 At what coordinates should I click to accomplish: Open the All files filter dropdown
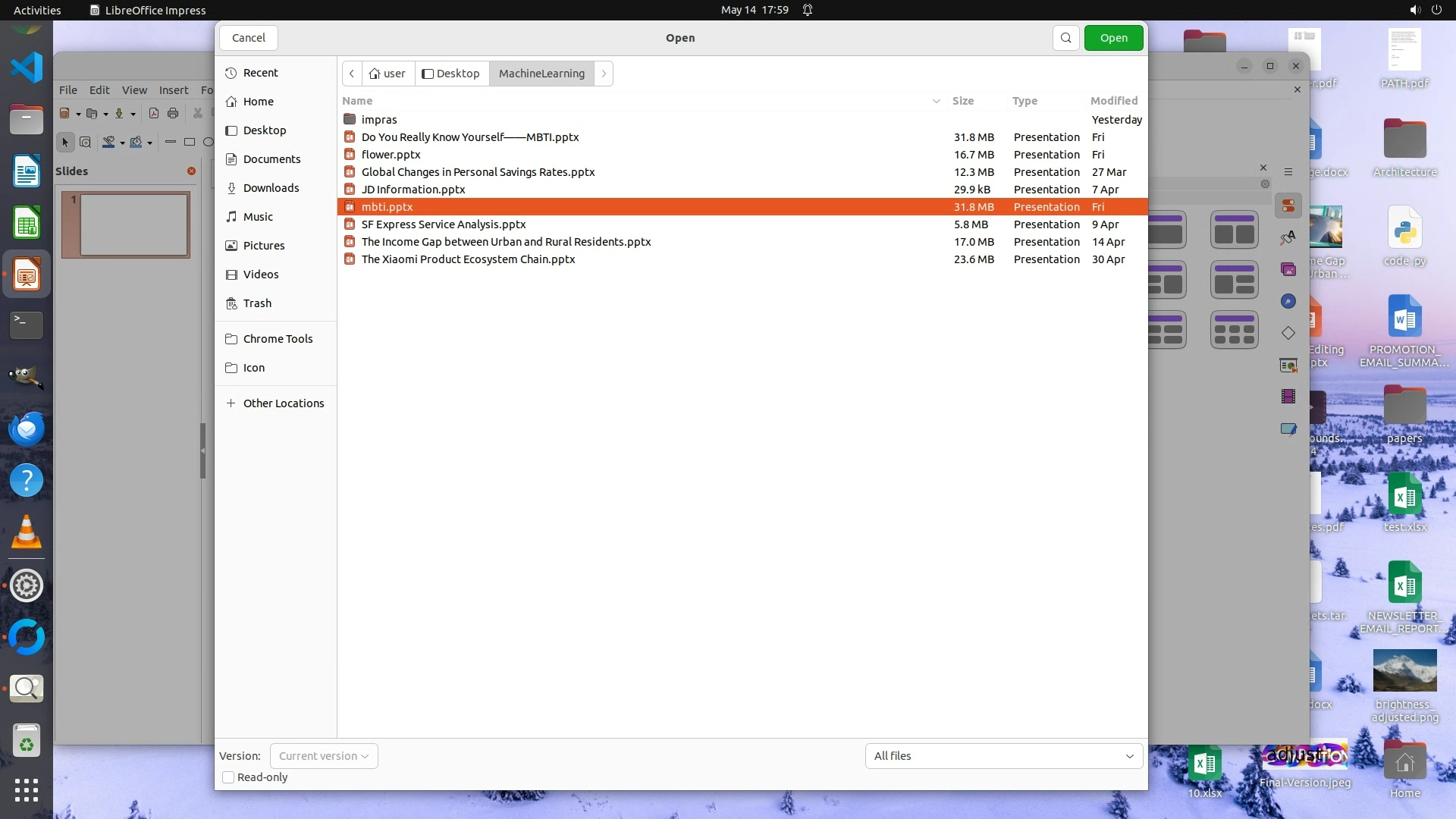pyautogui.click(x=1003, y=756)
